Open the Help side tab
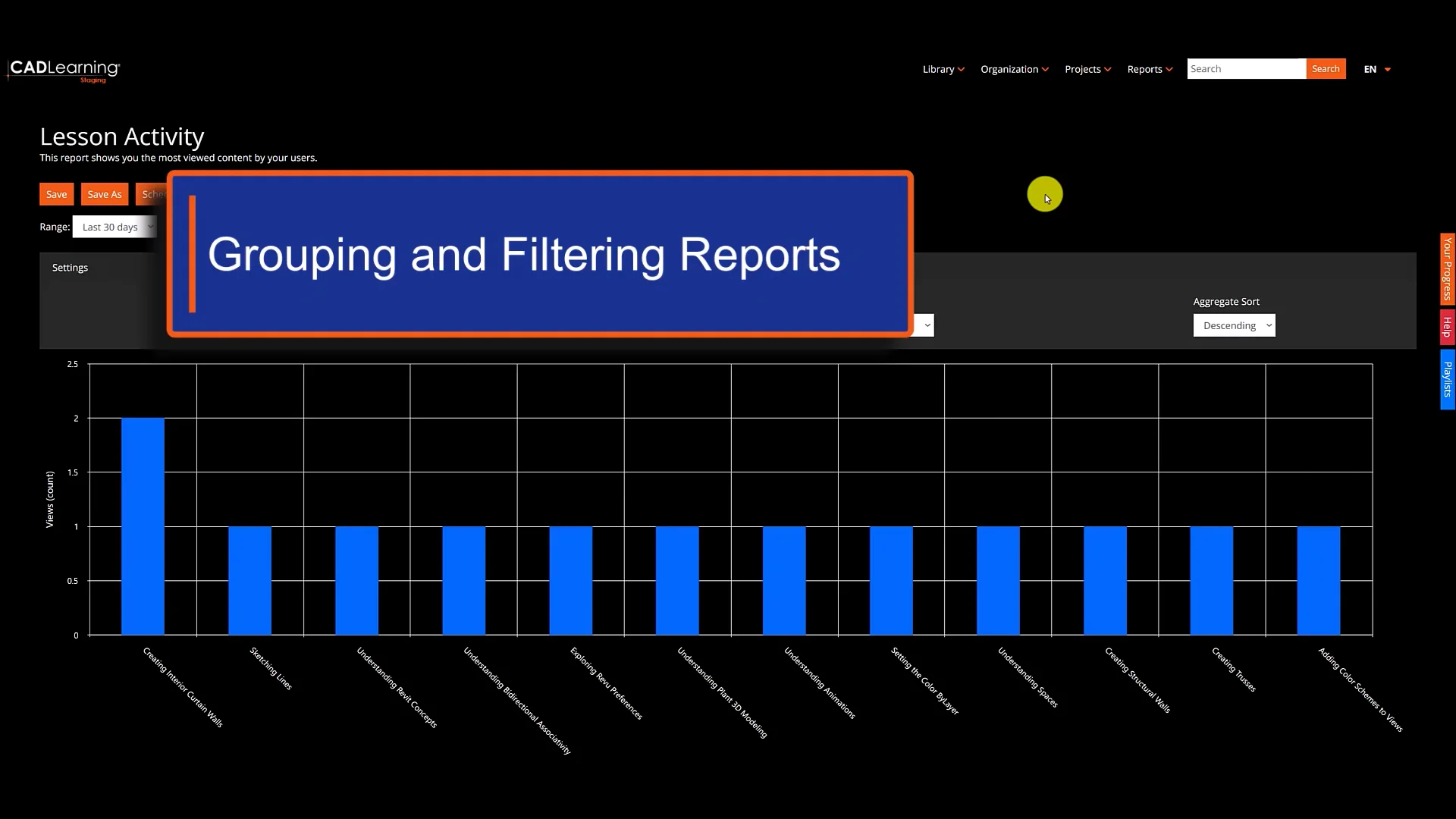The image size is (1456, 819). (x=1448, y=327)
